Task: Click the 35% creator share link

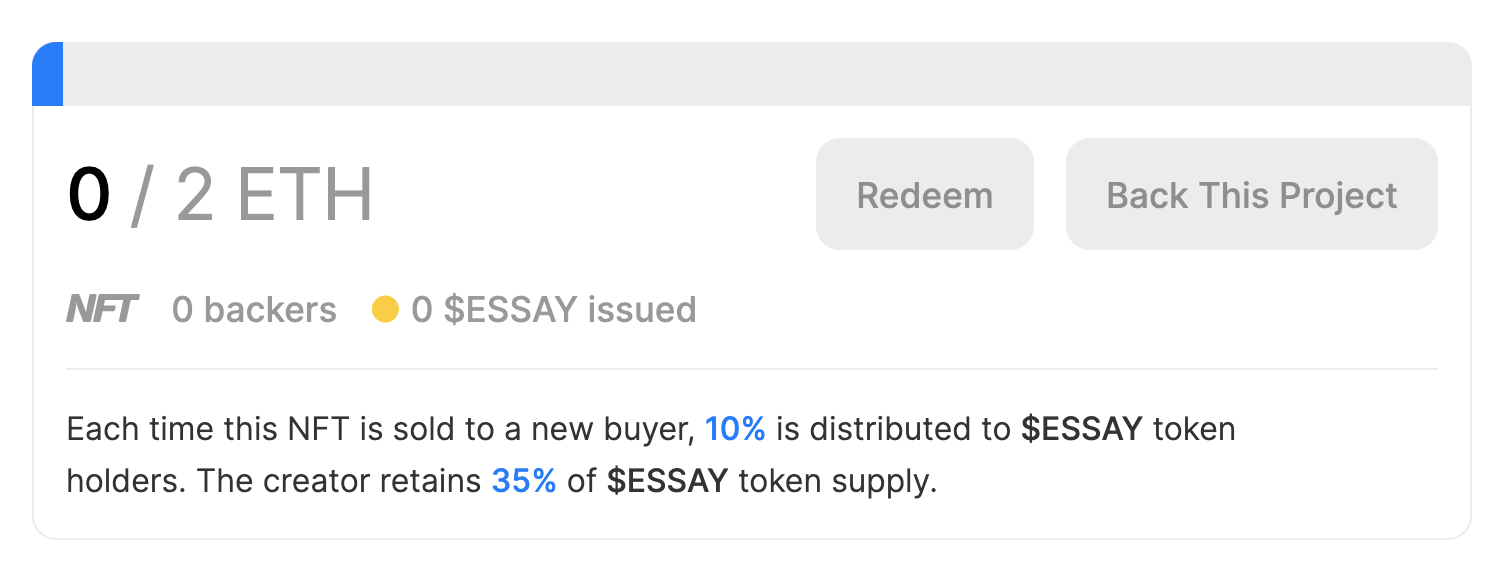Action: pyautogui.click(x=524, y=482)
